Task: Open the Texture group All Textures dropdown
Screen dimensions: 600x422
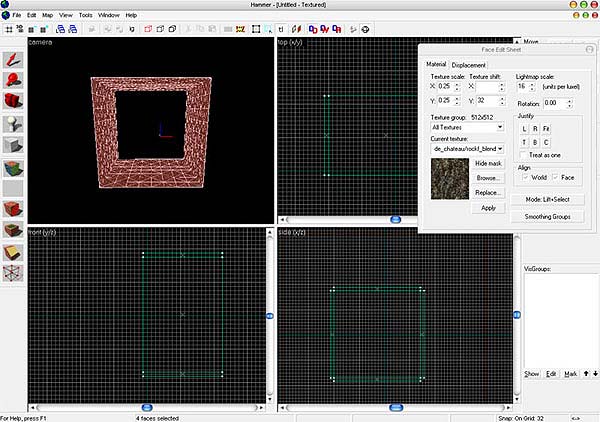Action: (x=467, y=128)
